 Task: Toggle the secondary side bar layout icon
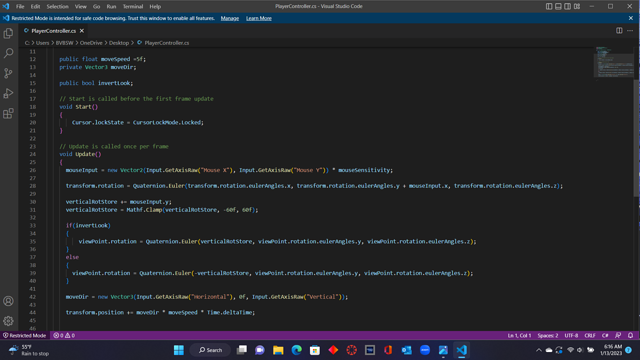pyautogui.click(x=567, y=6)
